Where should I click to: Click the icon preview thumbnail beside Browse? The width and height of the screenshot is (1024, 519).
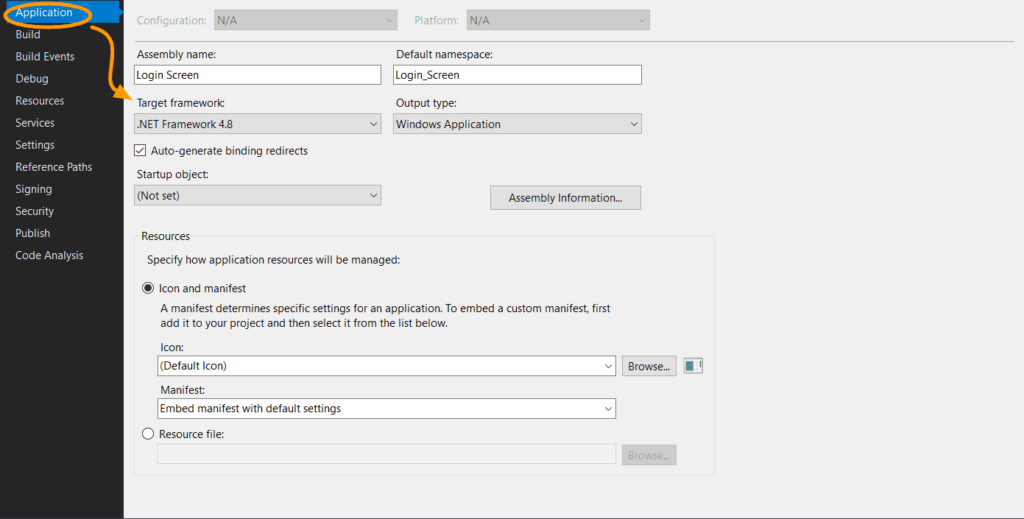[693, 366]
